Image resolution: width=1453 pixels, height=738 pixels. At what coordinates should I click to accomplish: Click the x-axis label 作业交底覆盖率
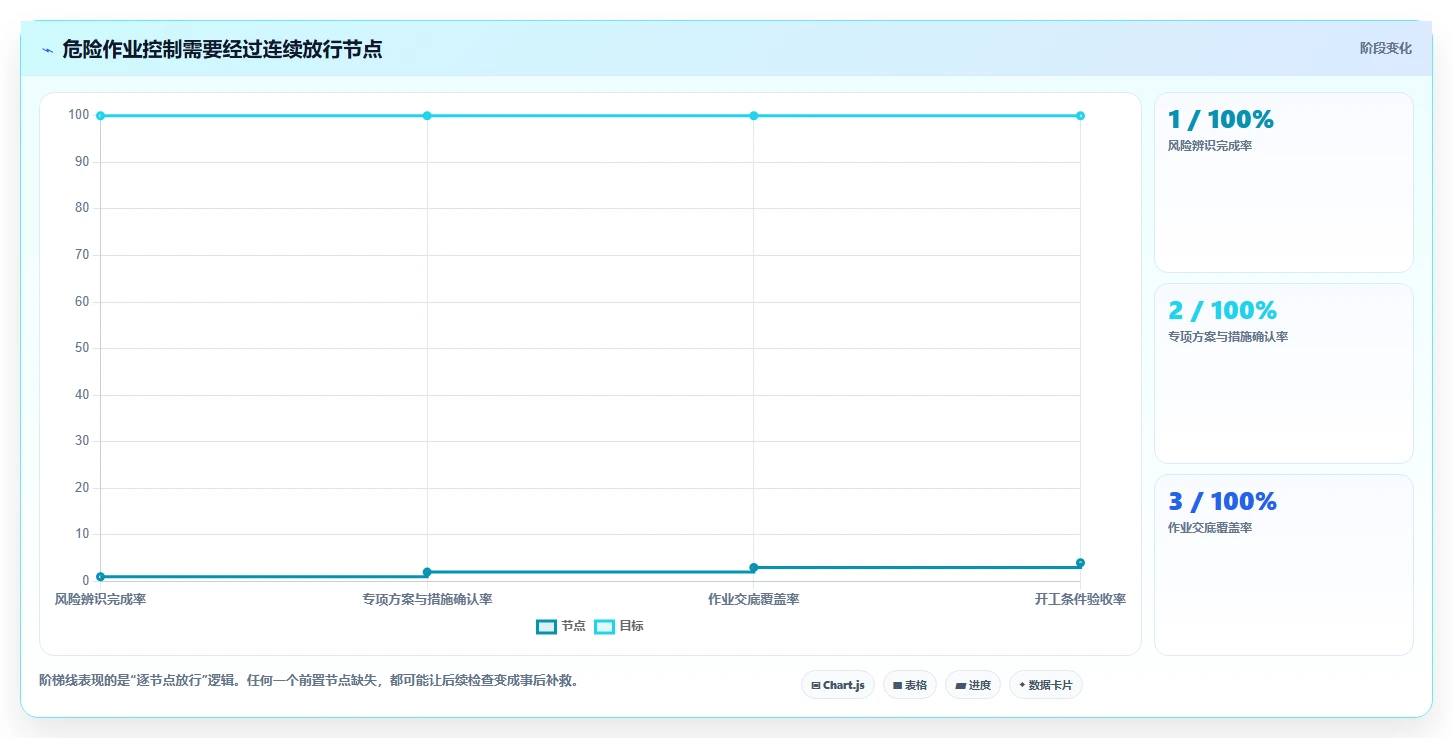pyautogui.click(x=754, y=600)
